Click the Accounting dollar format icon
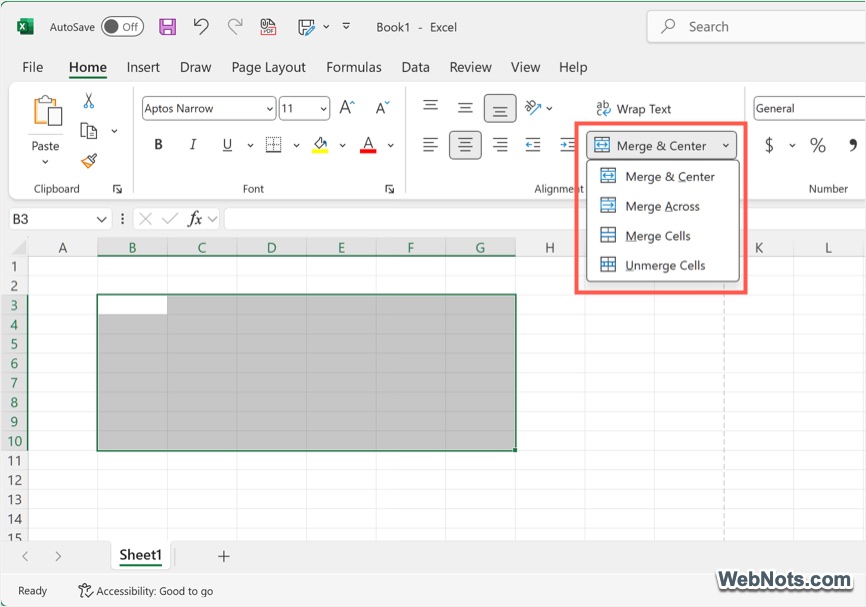The width and height of the screenshot is (866, 607). [x=769, y=145]
